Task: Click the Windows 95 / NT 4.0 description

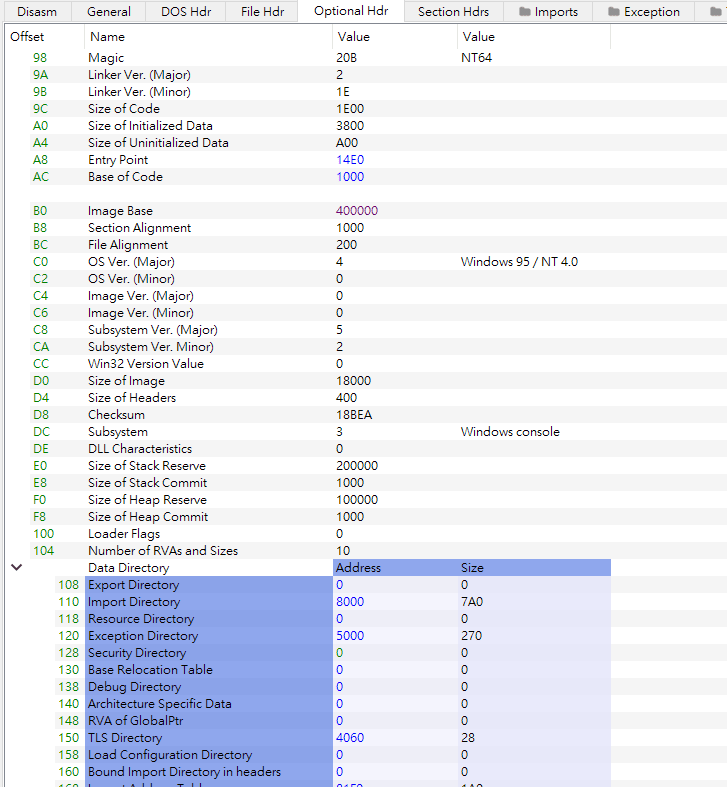Action: [x=519, y=261]
